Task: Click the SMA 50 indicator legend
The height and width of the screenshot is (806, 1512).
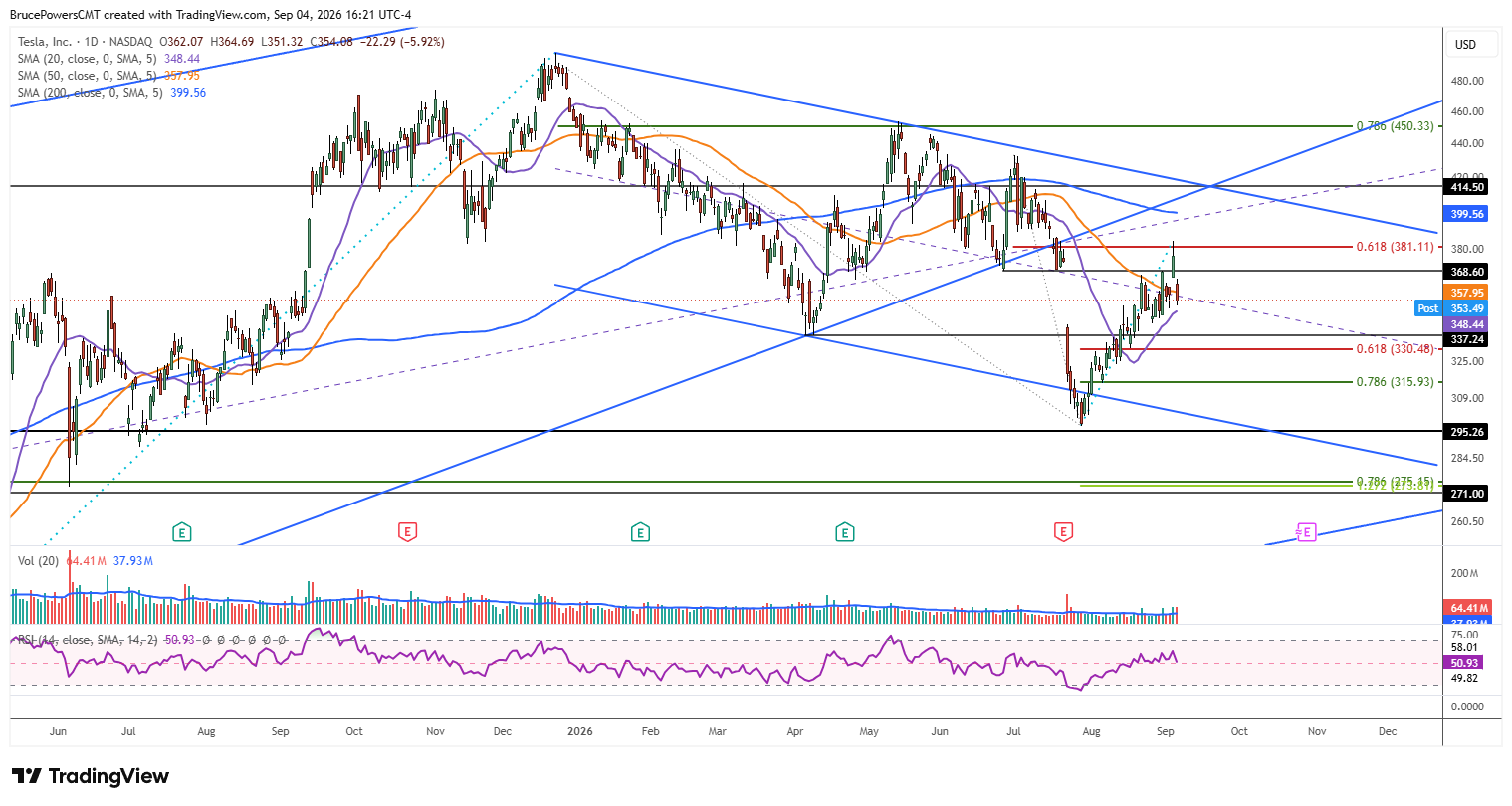Action: click(109, 76)
